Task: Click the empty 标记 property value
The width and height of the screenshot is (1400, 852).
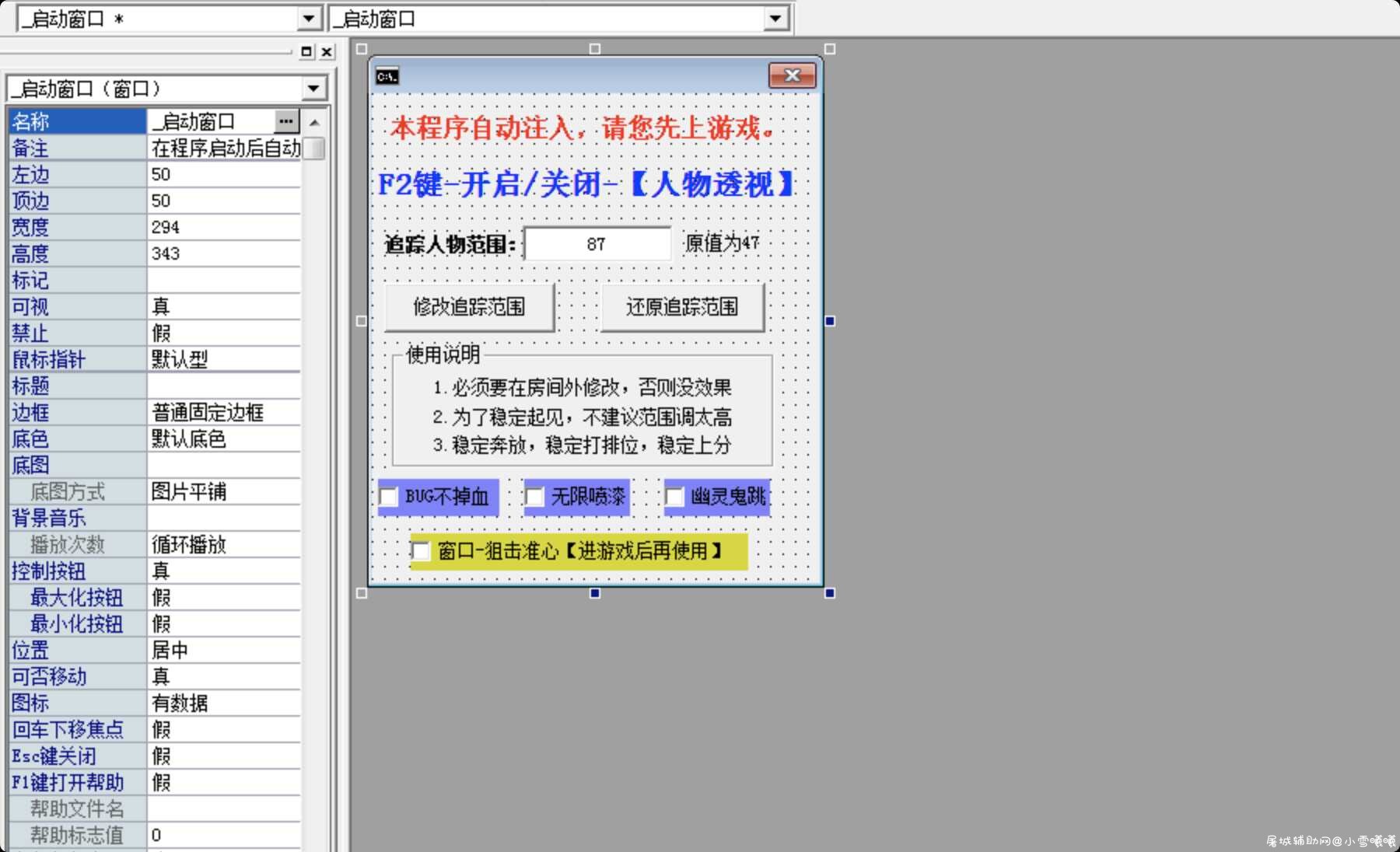Action: (x=224, y=280)
